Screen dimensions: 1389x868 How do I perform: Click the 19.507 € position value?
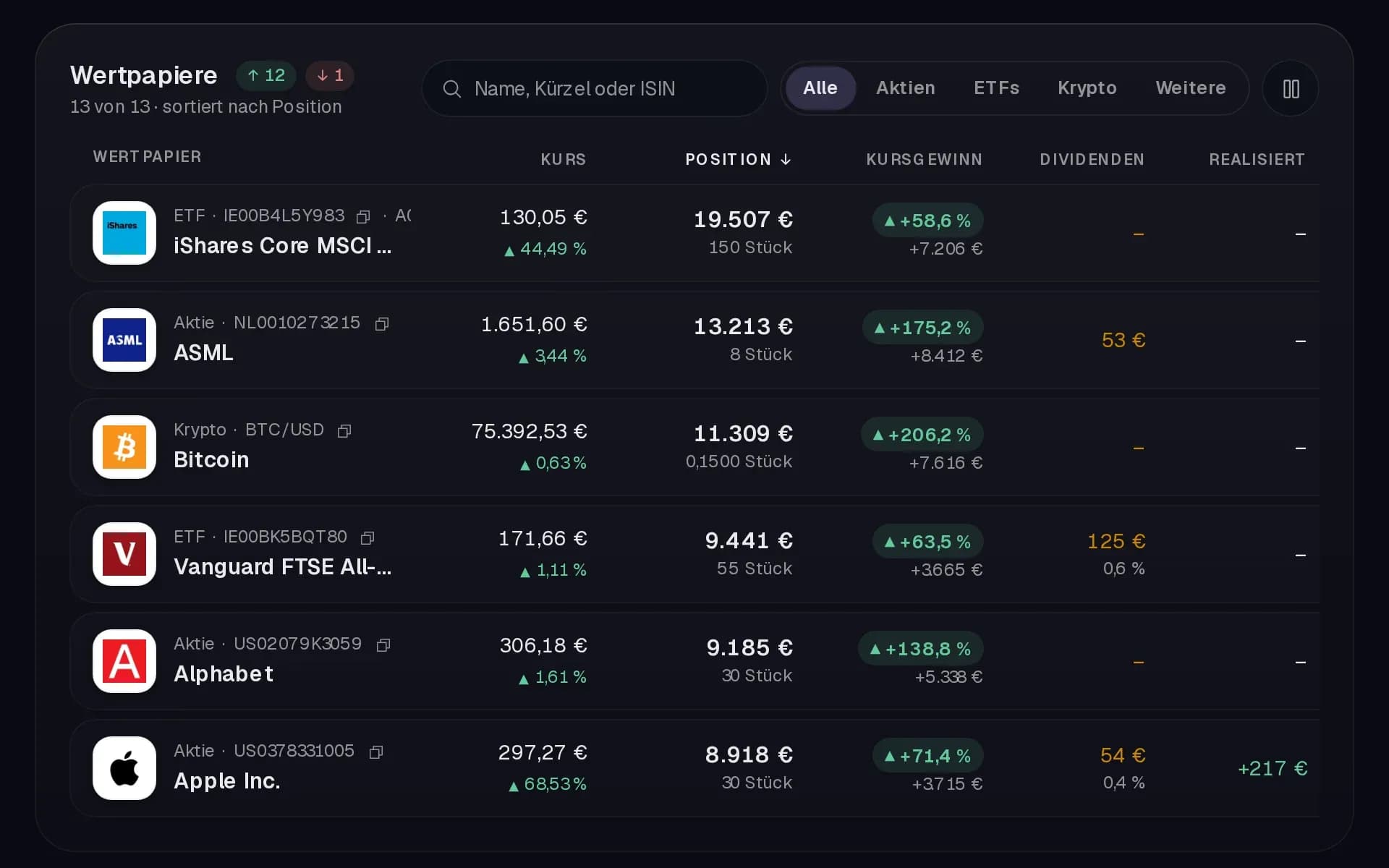pyautogui.click(x=743, y=219)
